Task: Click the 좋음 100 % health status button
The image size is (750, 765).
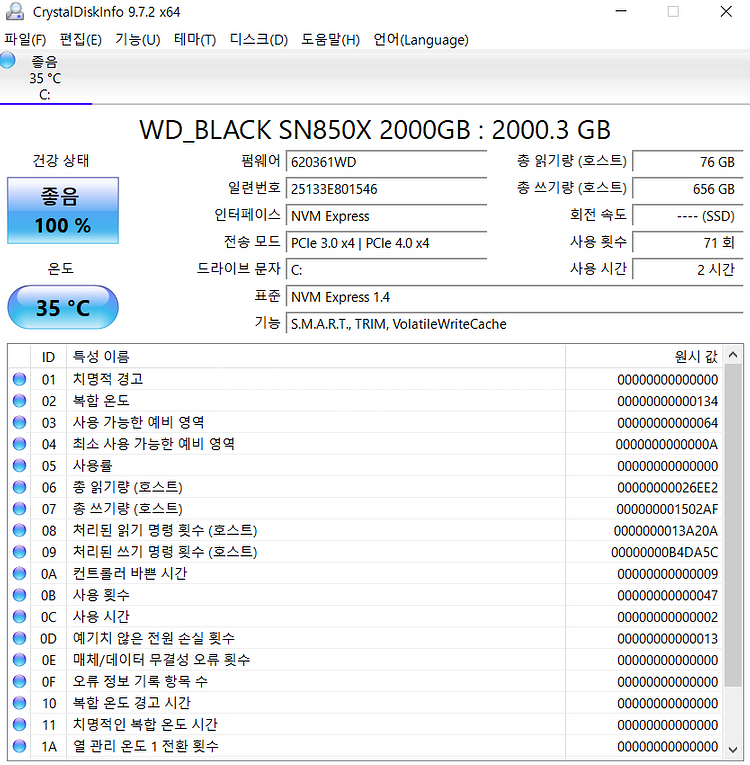Action: 63,211
